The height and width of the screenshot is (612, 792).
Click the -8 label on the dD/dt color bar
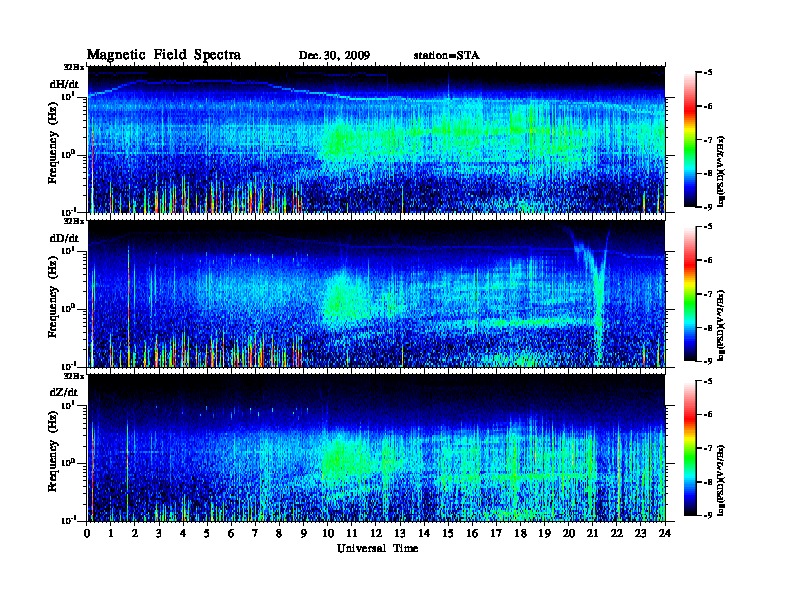(707, 328)
